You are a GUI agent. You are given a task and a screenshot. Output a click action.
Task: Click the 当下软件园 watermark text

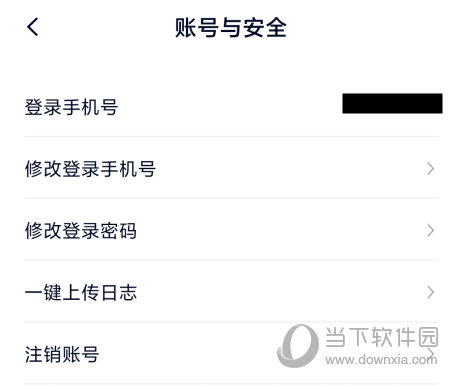382,337
